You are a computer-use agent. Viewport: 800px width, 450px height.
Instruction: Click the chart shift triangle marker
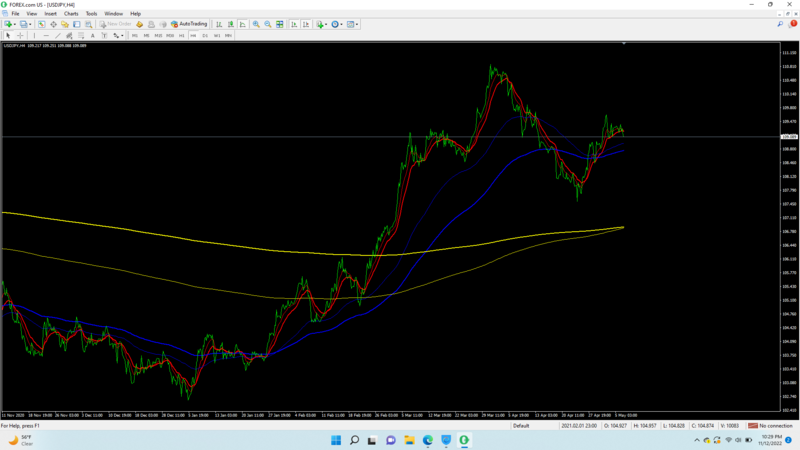click(623, 44)
